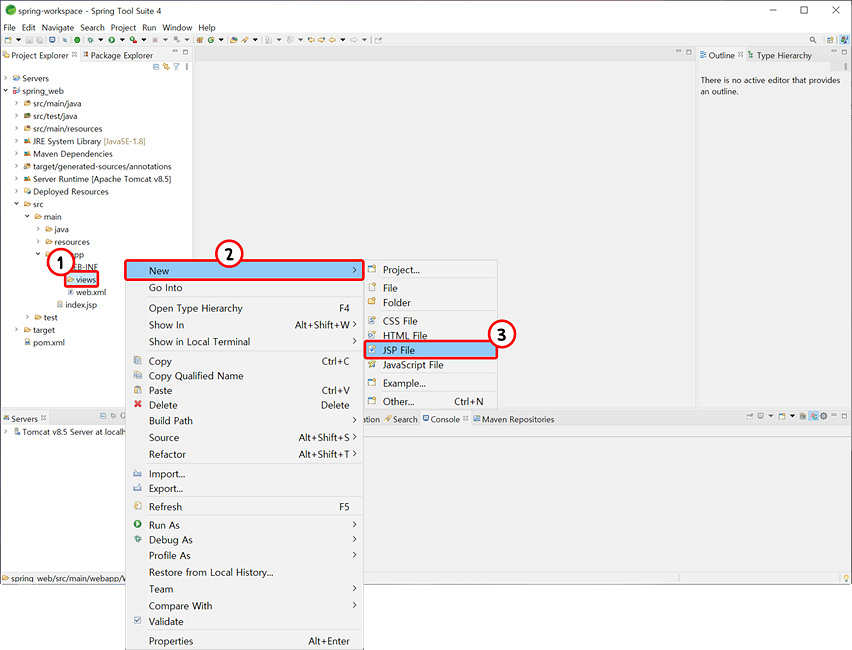Select CSS File from the New submenu

(431, 321)
